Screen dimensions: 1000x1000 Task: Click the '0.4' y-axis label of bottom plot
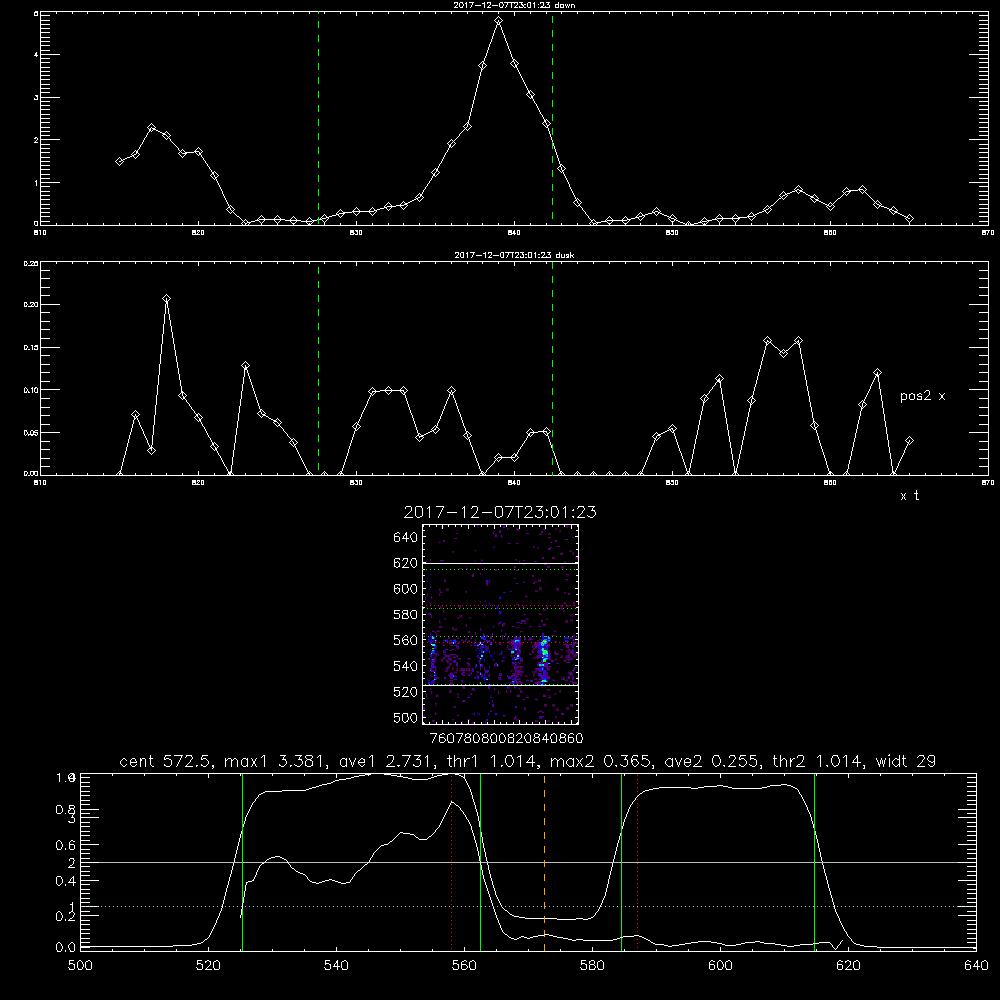65,881
